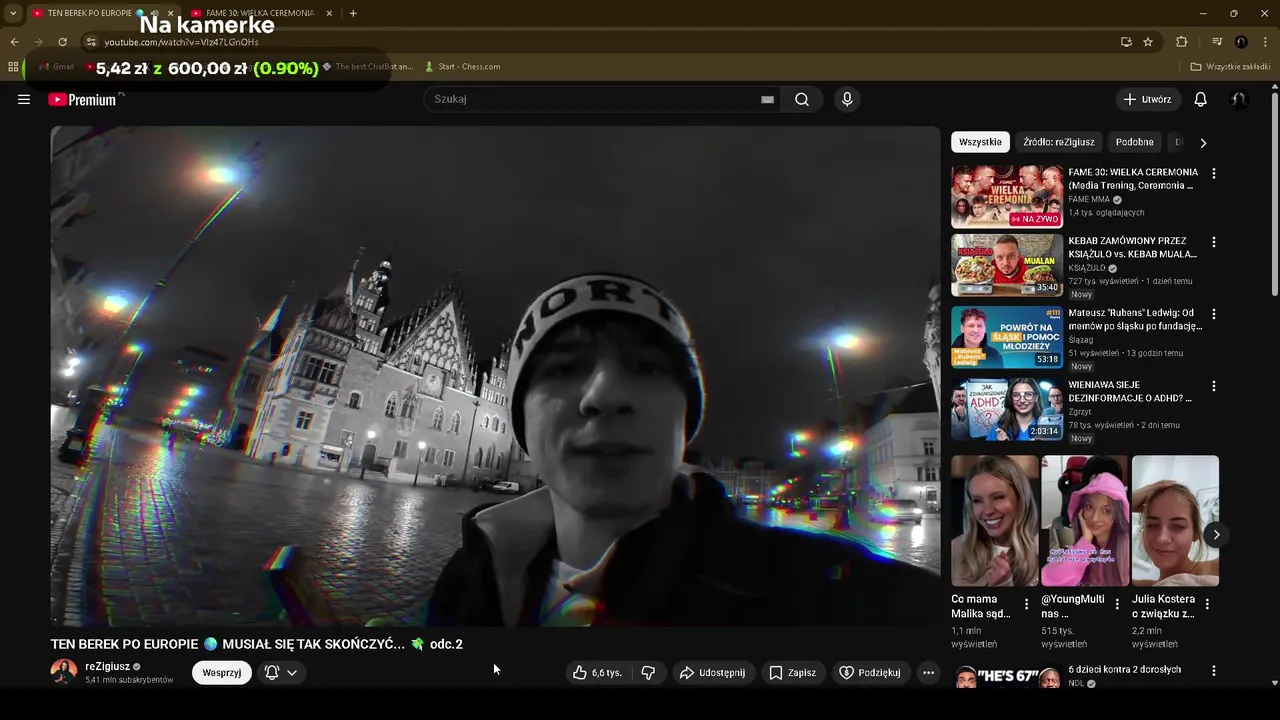Screen dimensions: 1280x720
Task: Reload the page in browser toolbar
Action: click(x=62, y=42)
